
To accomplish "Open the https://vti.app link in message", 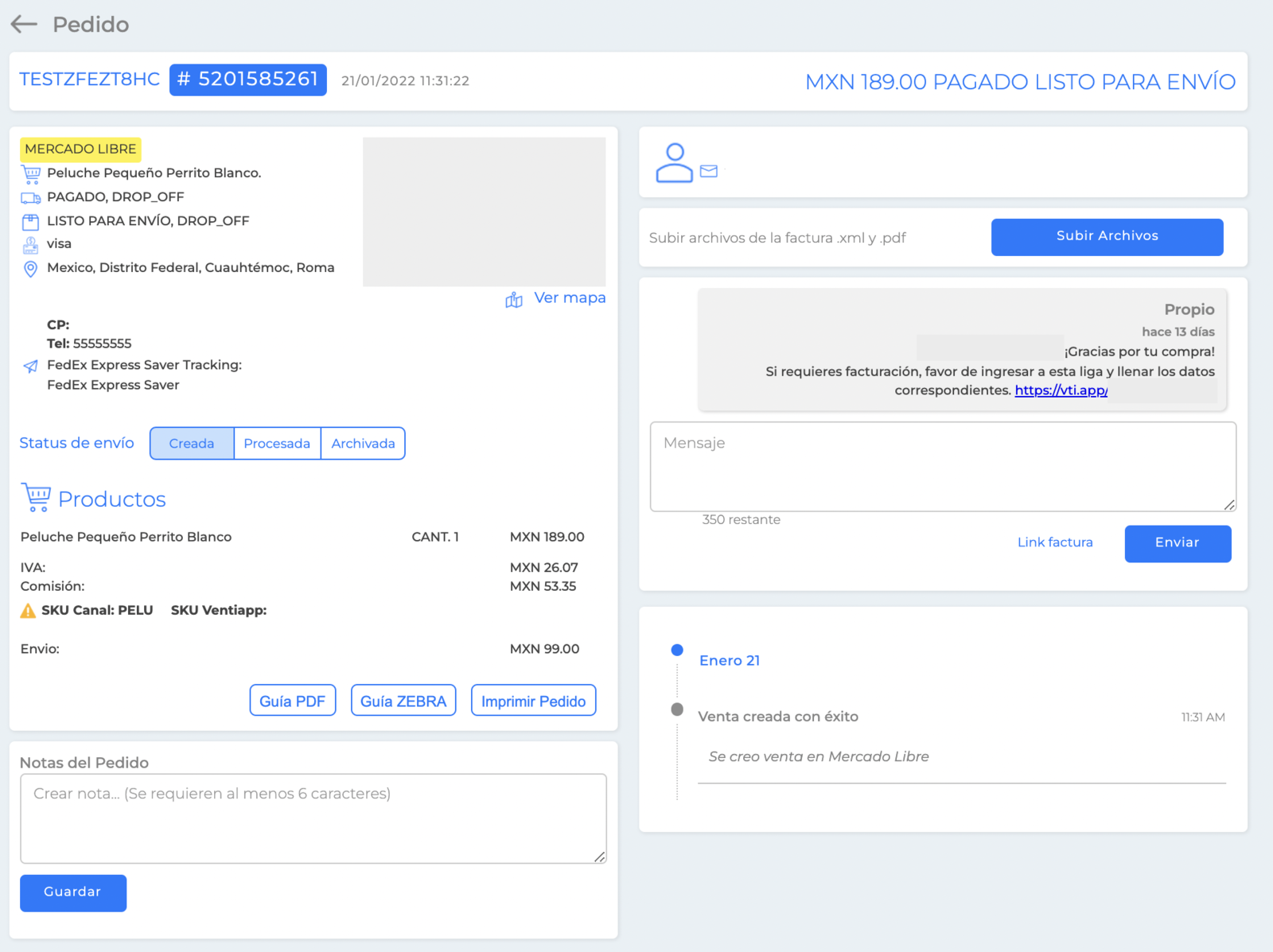I will [x=1061, y=391].
